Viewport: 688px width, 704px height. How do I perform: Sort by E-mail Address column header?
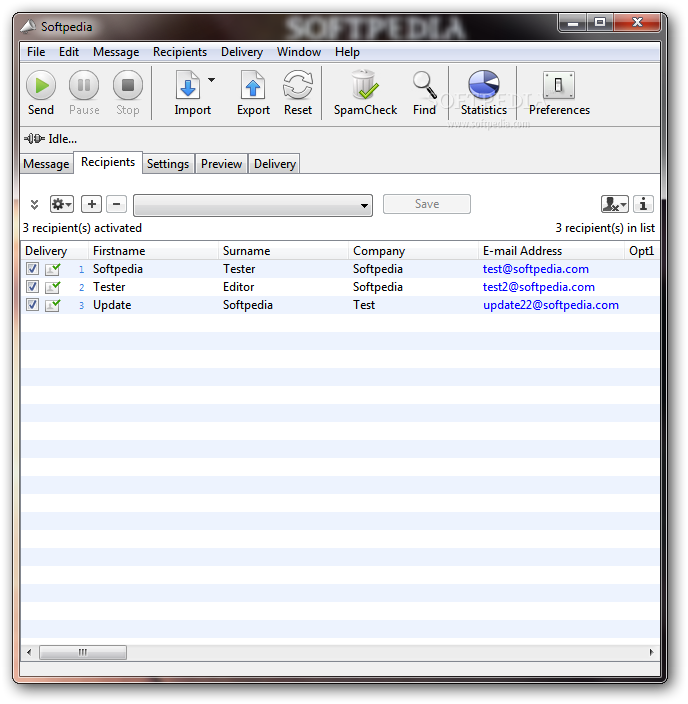point(551,251)
